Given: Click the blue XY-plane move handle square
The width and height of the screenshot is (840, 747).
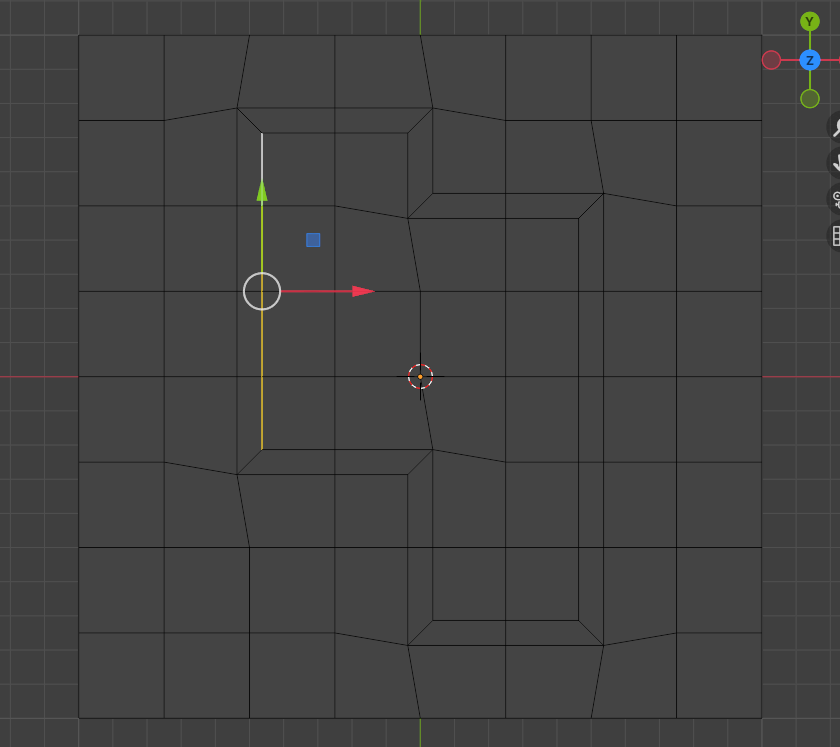Looking at the screenshot, I should tap(313, 240).
